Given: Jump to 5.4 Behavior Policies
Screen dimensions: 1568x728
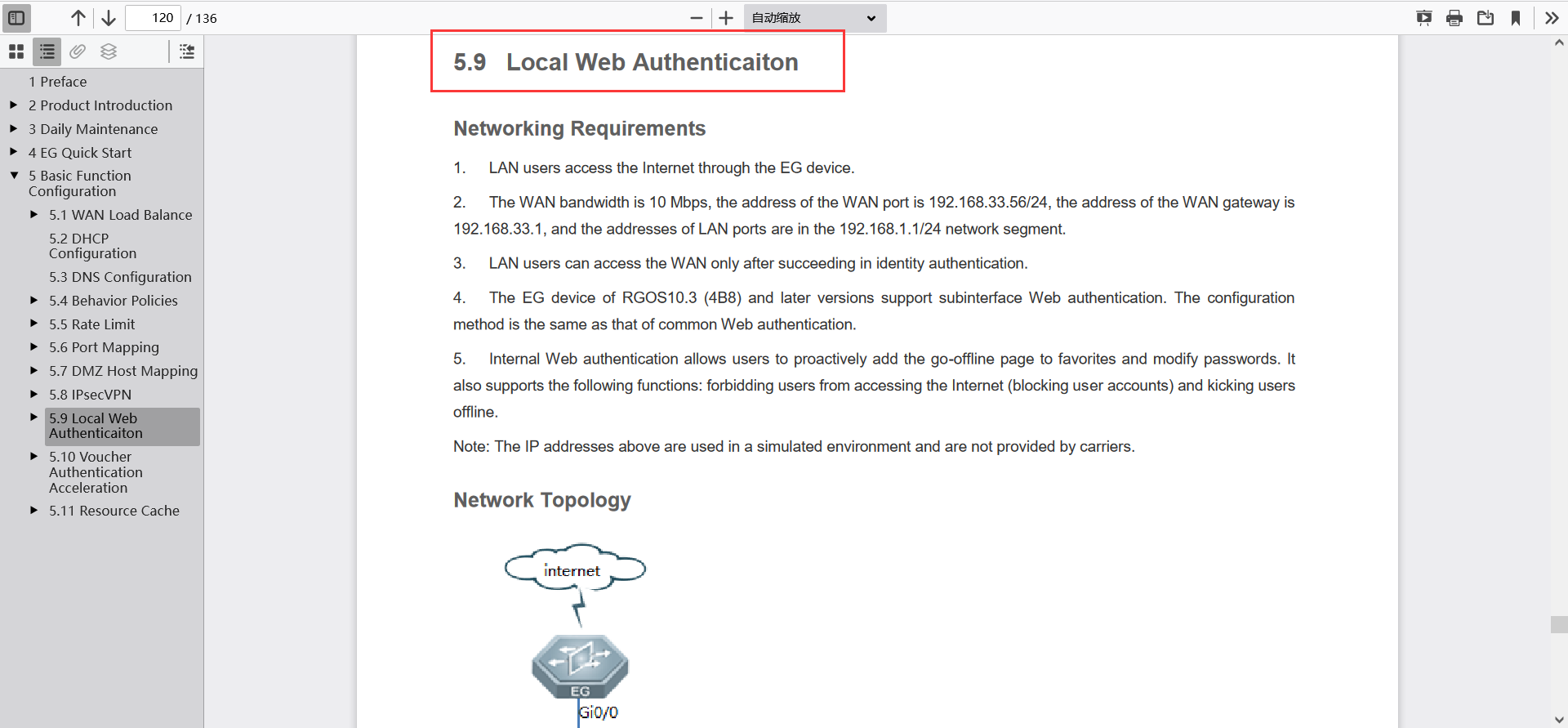Looking at the screenshot, I should click(x=114, y=301).
